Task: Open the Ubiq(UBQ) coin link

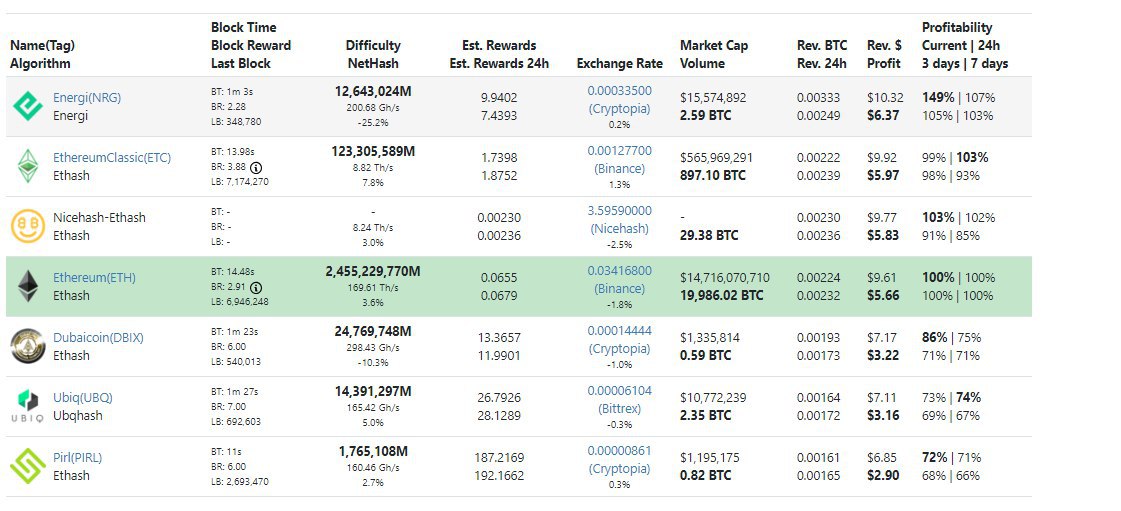Action: [83, 398]
